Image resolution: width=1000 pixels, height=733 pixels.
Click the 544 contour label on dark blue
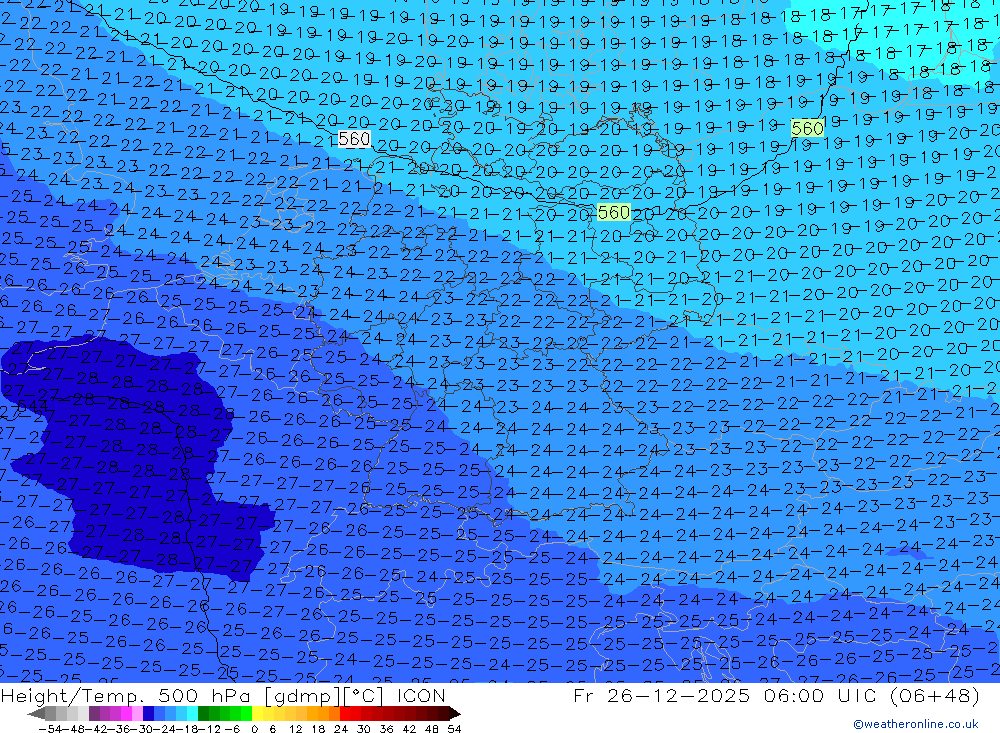[32, 406]
